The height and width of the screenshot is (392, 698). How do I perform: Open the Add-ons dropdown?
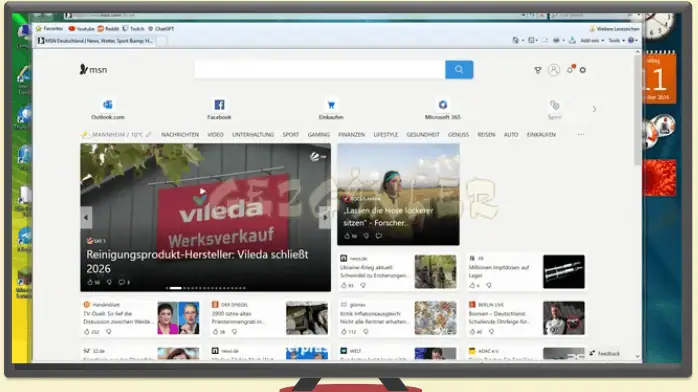tap(592, 40)
